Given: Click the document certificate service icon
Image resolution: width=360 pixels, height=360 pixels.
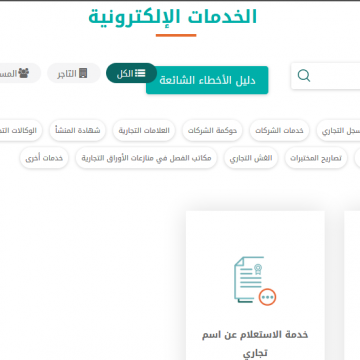Looking at the screenshot, I should pos(255,281).
